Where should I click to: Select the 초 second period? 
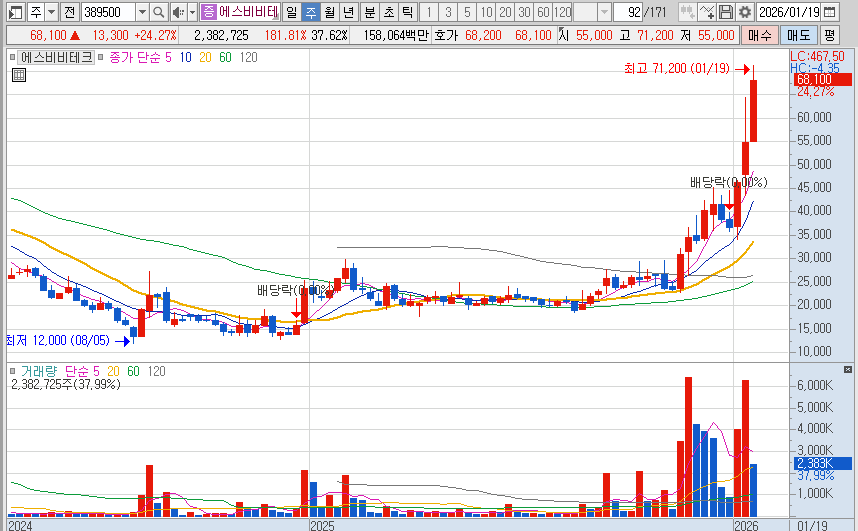[x=389, y=11]
